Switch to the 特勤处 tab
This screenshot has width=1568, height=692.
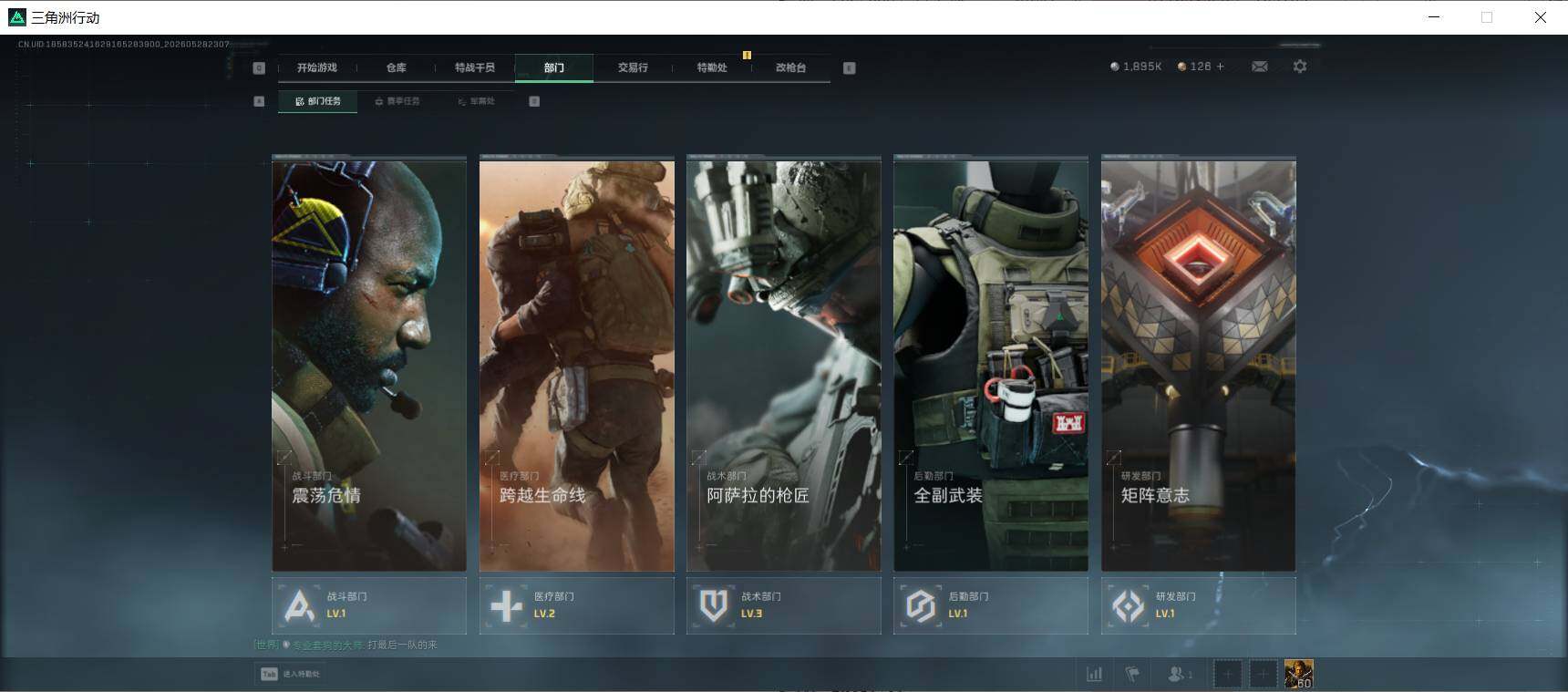tap(712, 67)
